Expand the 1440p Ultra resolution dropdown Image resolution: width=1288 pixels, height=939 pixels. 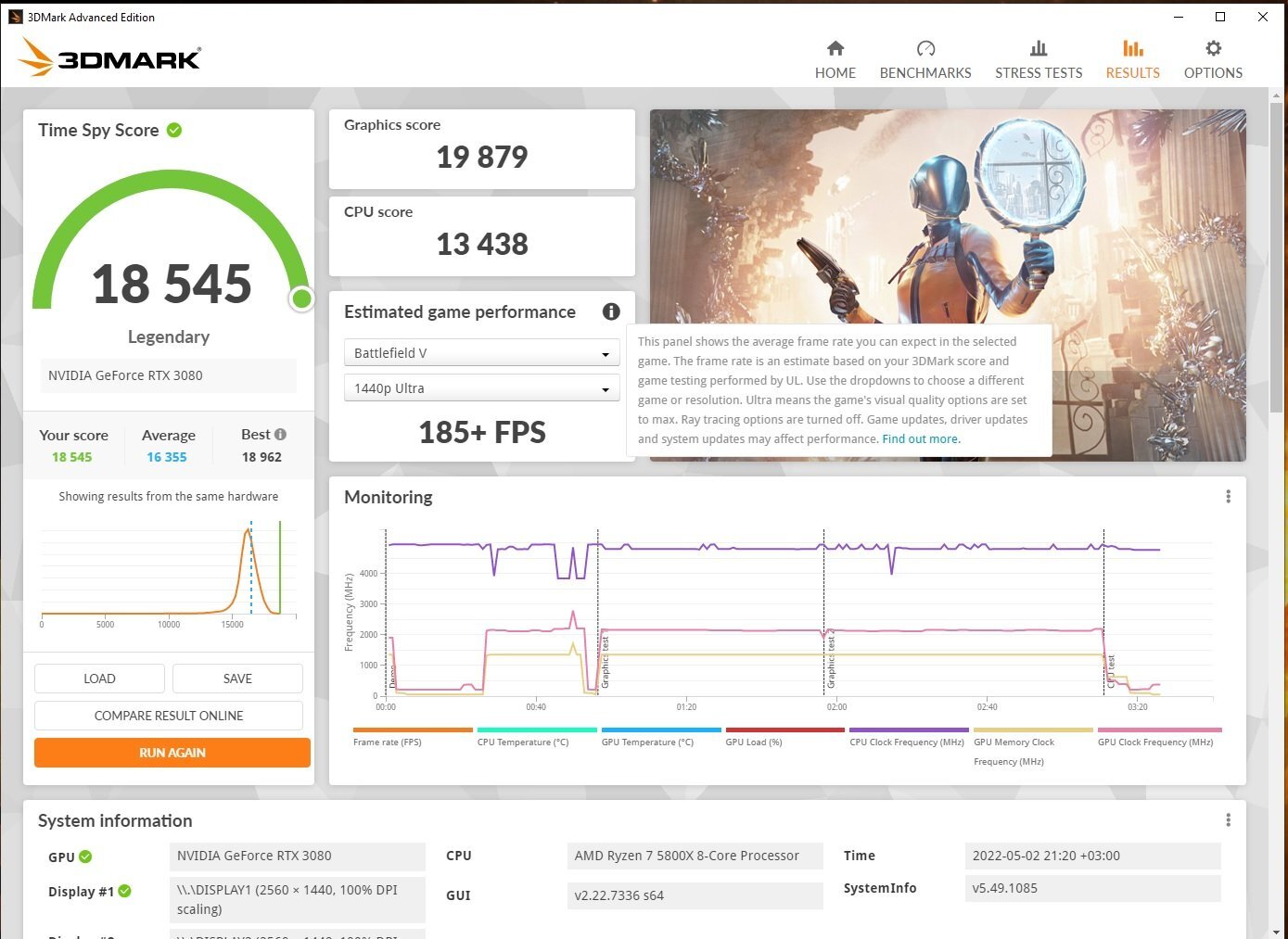click(x=482, y=388)
